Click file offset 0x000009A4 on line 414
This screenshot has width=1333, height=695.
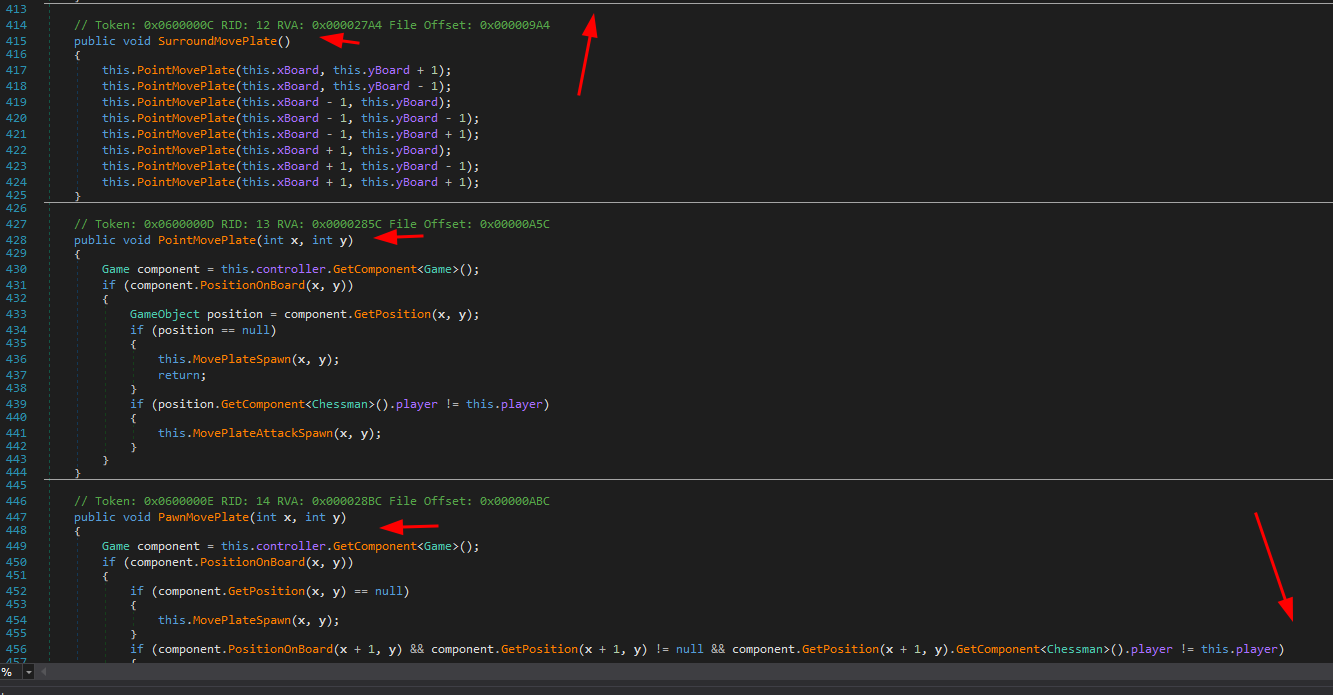[x=514, y=25]
